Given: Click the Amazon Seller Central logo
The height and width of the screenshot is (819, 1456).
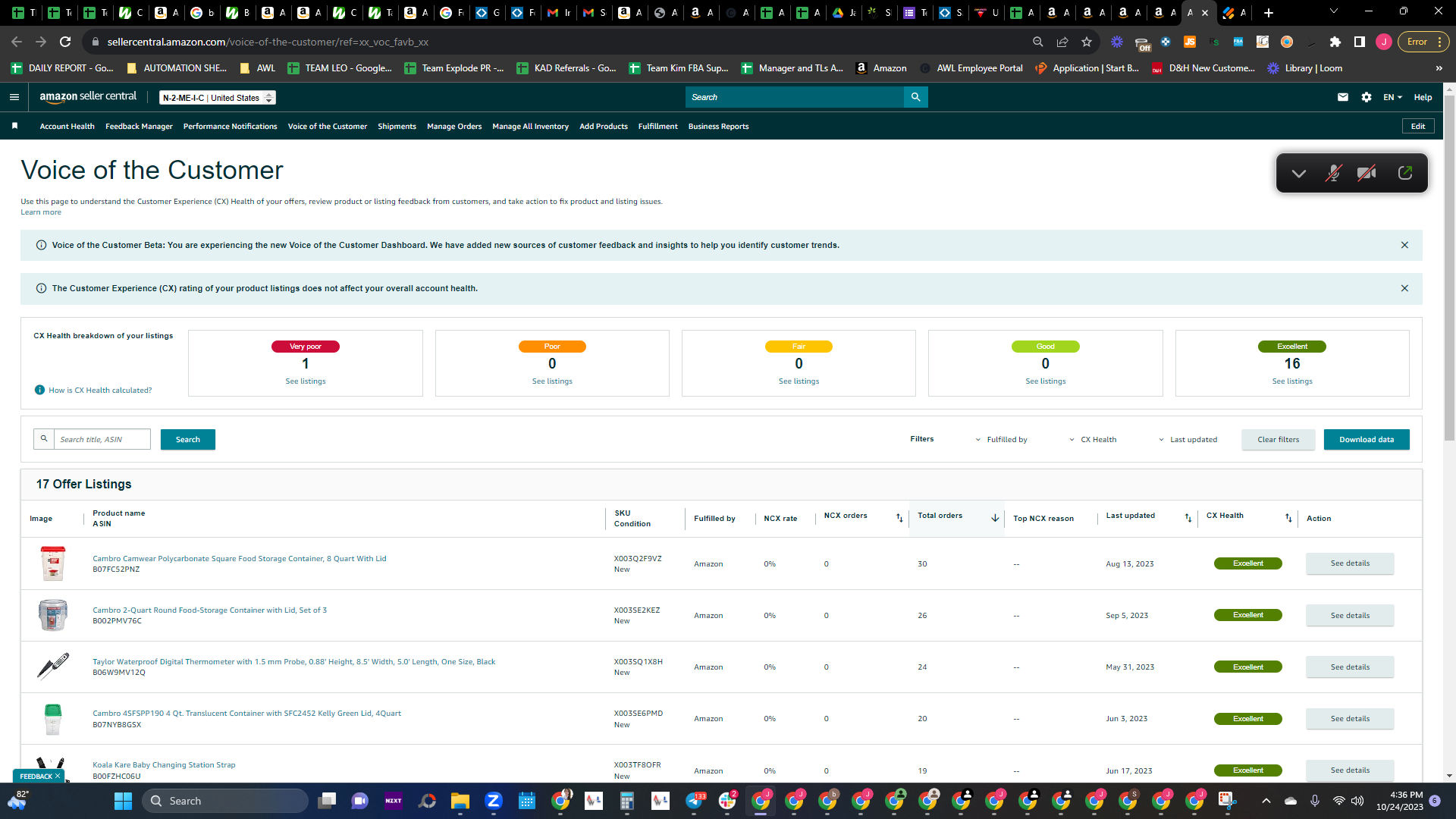Looking at the screenshot, I should [x=88, y=97].
